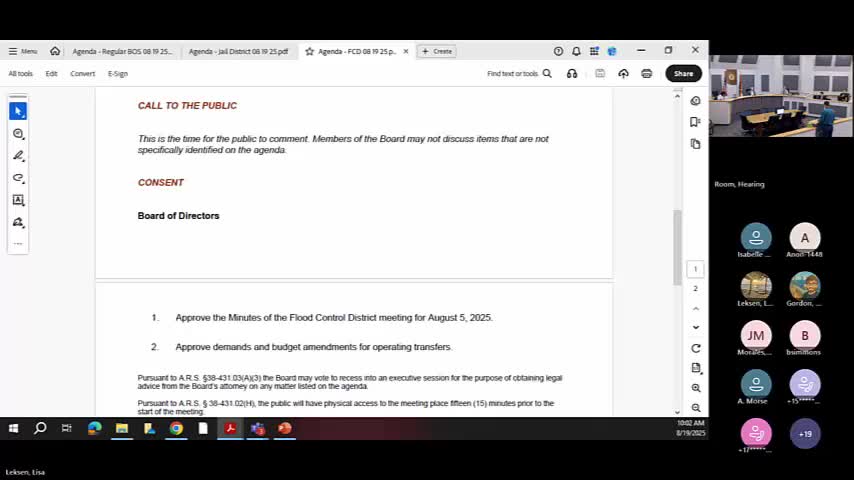Open the Windows Start button
Image resolution: width=854 pixels, height=480 pixels.
click(14, 428)
